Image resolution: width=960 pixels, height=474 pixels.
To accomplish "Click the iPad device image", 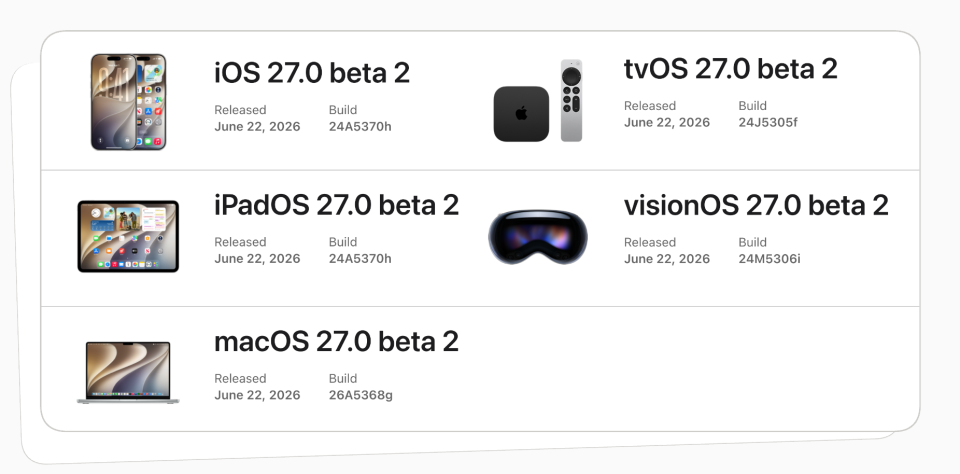I will coord(128,236).
